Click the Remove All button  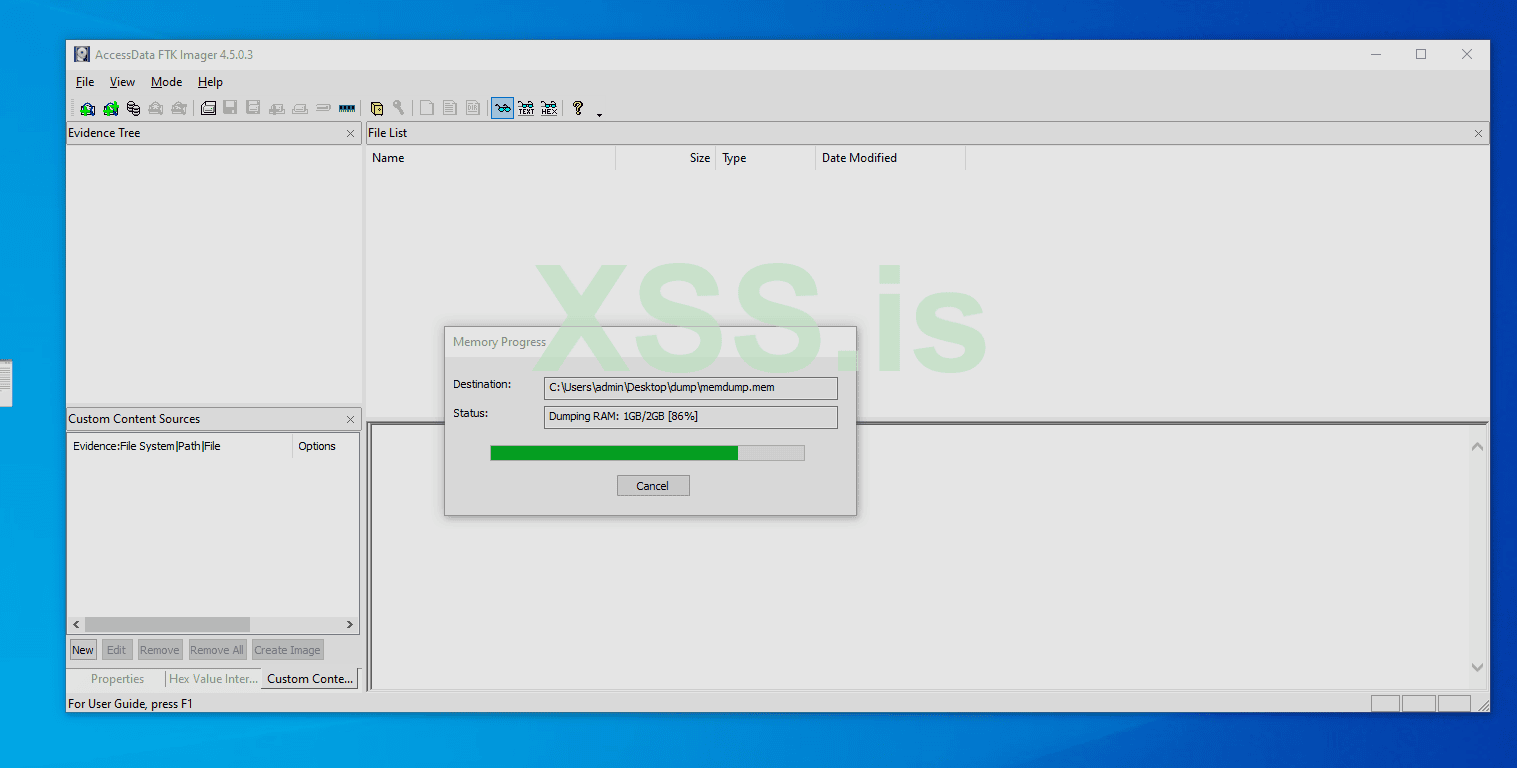(x=217, y=650)
